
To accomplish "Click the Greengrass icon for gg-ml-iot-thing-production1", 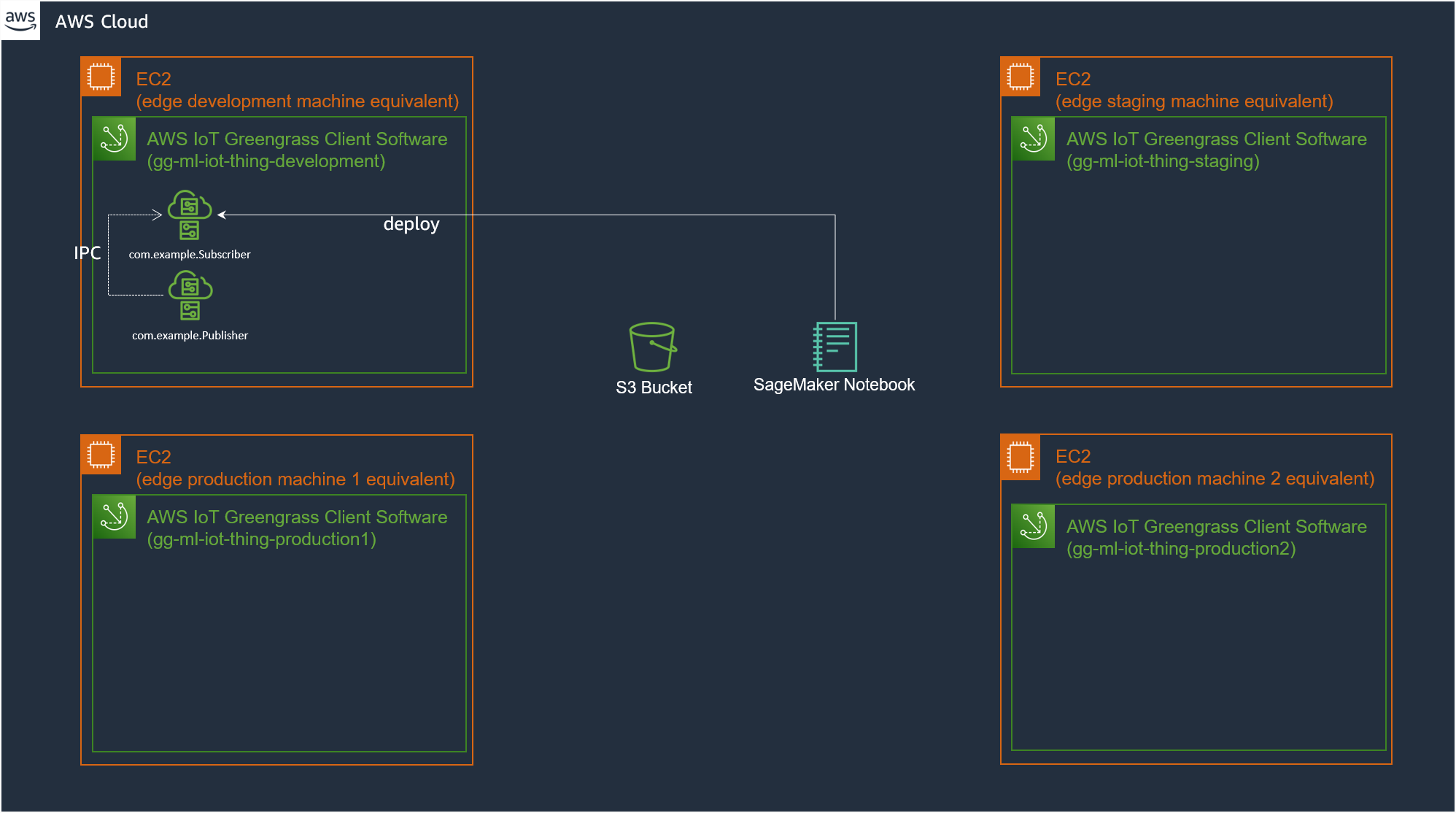I will click(114, 517).
